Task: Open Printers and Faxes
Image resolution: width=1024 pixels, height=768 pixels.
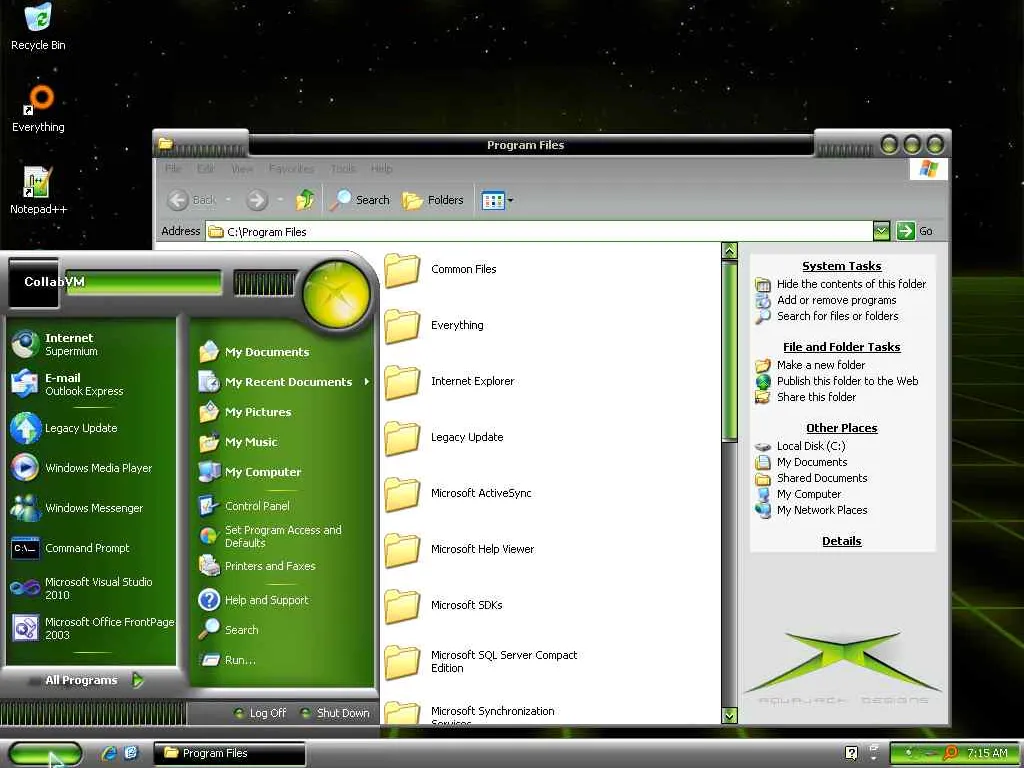Action: pyautogui.click(x=283, y=566)
